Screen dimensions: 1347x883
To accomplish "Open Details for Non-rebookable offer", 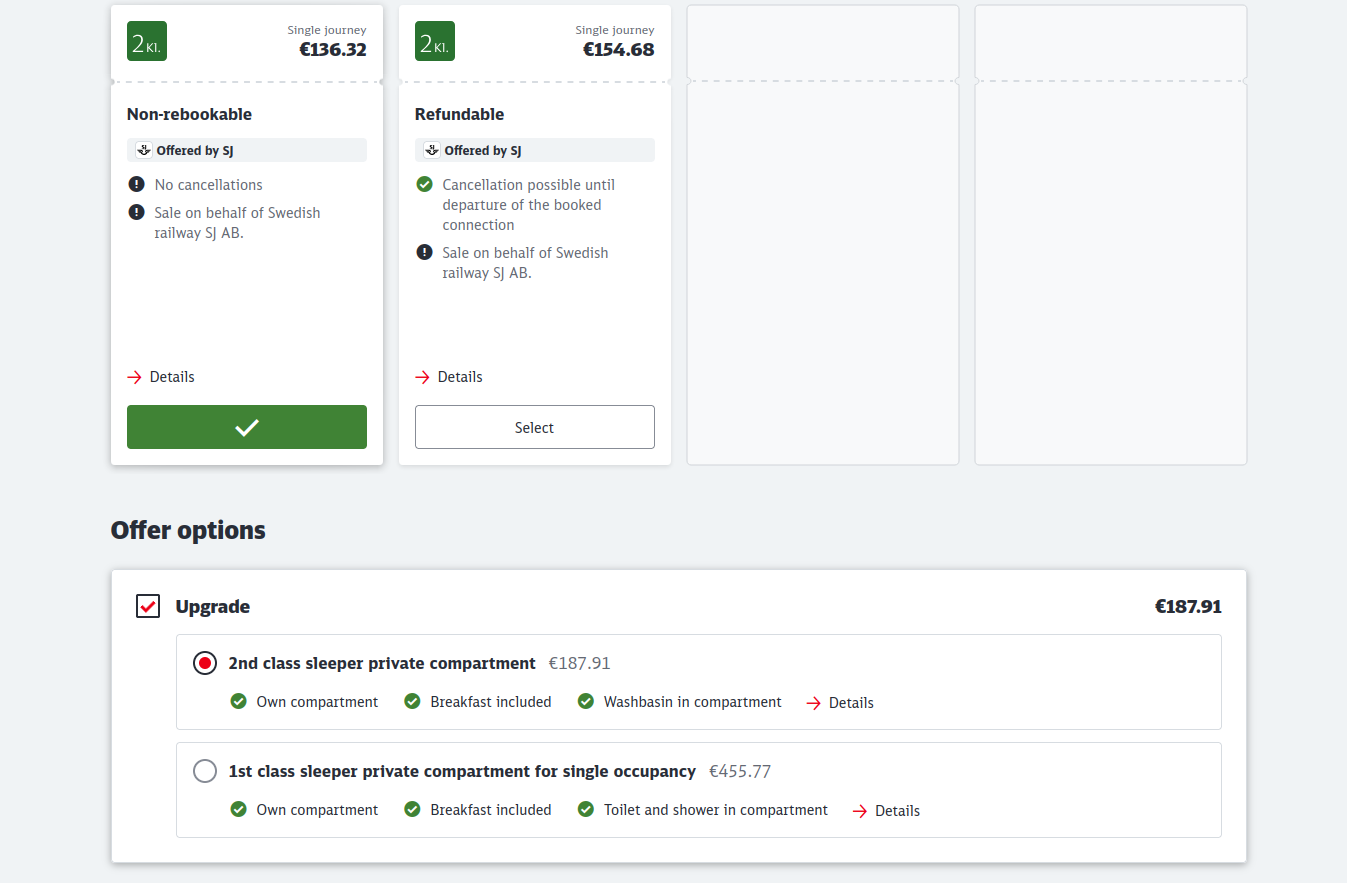I will (172, 377).
